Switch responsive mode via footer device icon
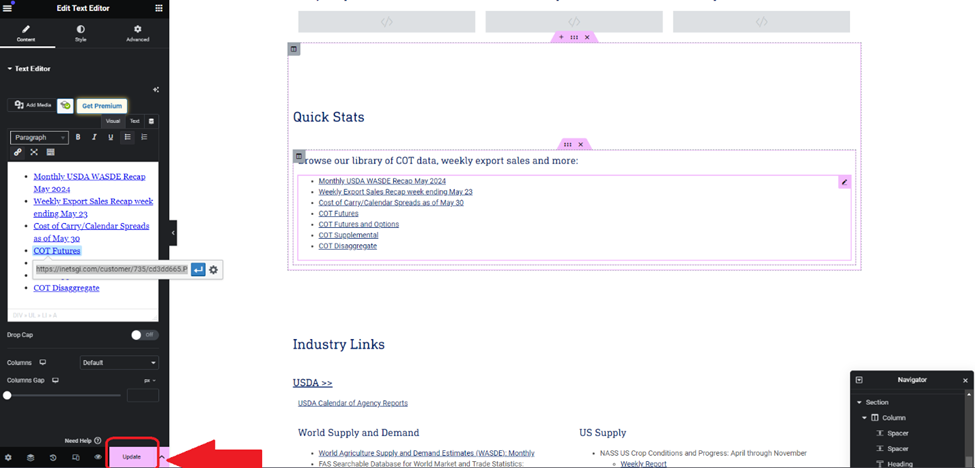The image size is (975, 468). pyautogui.click(x=75, y=457)
